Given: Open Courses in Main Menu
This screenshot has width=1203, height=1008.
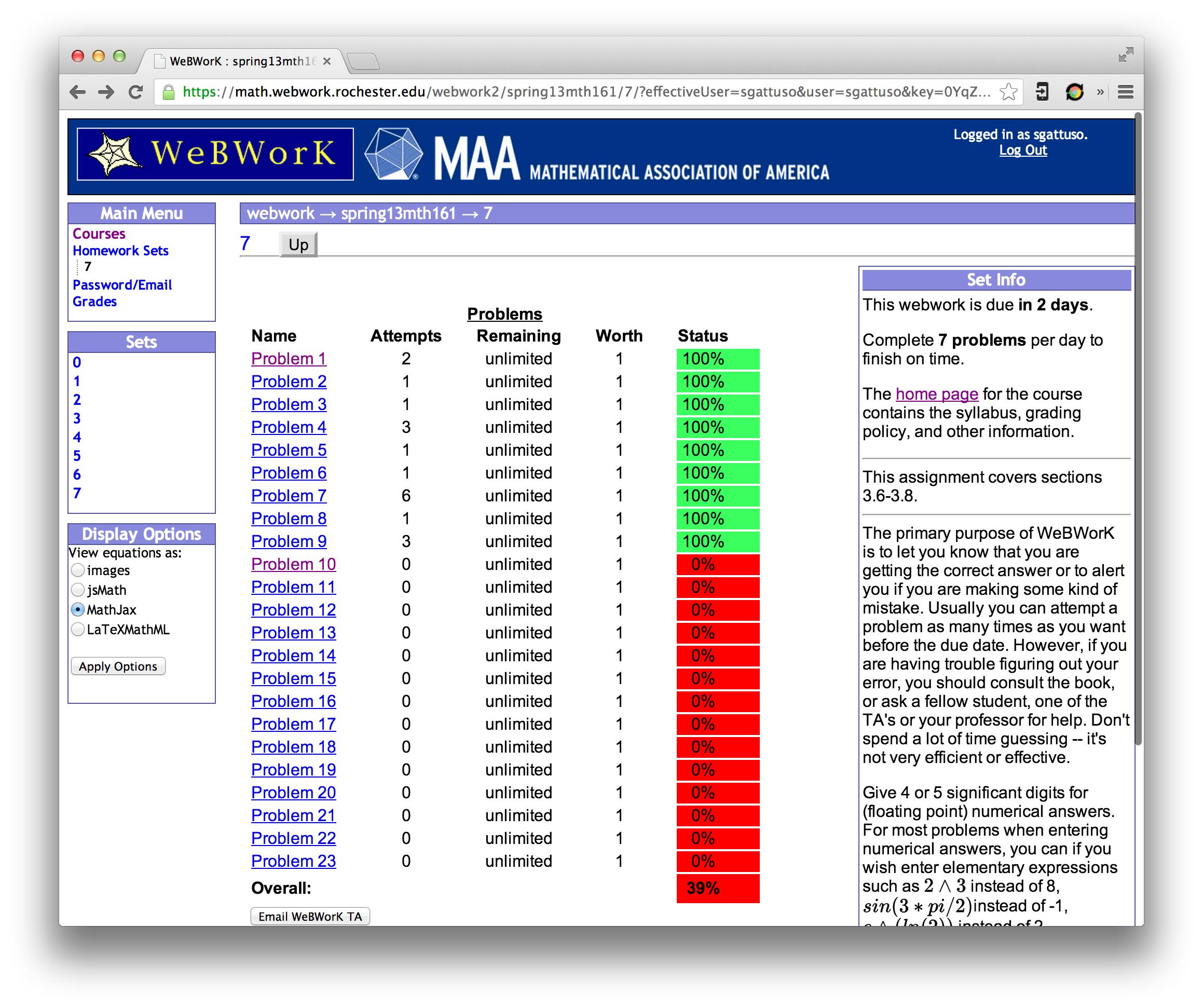Looking at the screenshot, I should click(x=99, y=234).
